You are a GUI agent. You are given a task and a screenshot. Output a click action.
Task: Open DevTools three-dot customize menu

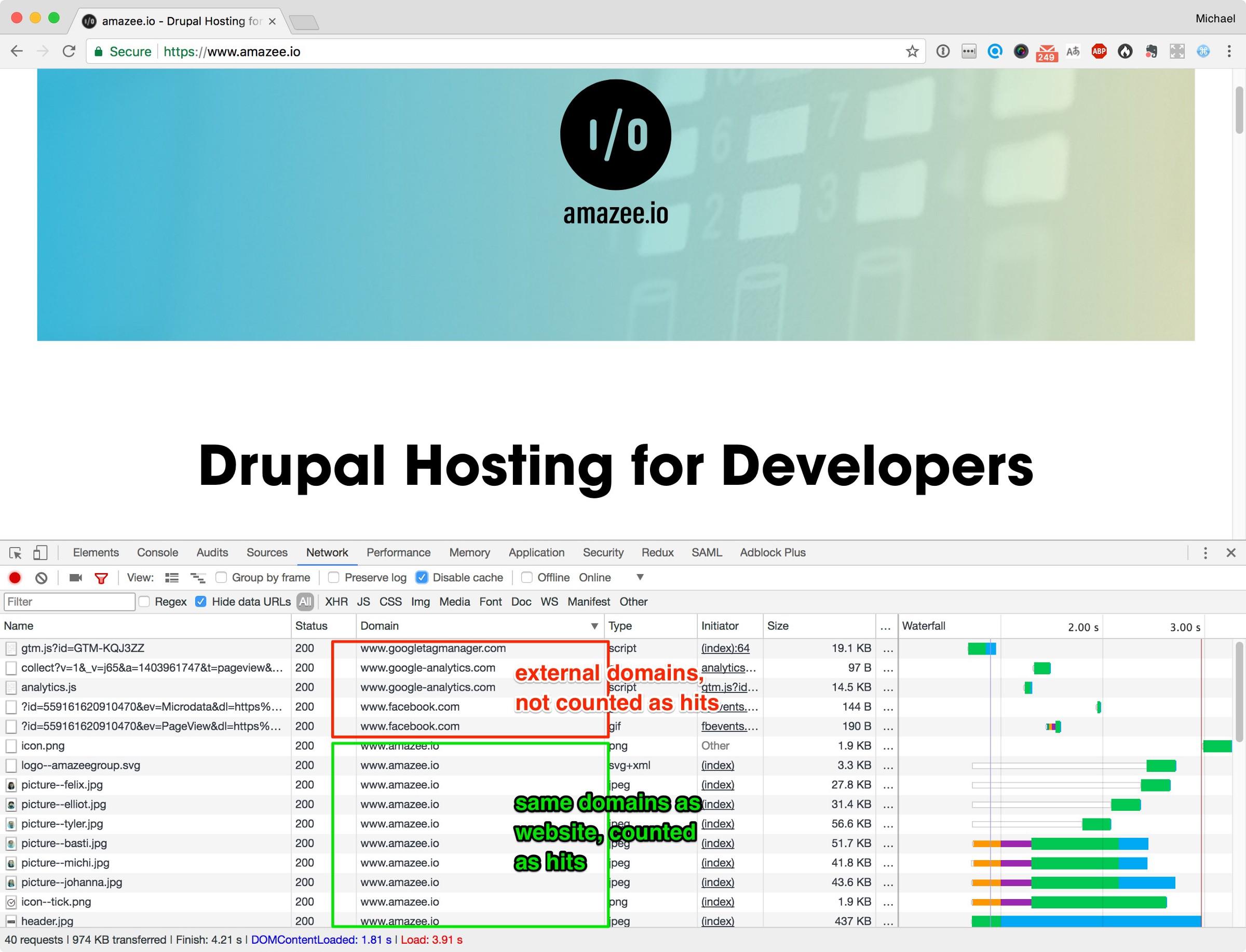tap(1205, 552)
